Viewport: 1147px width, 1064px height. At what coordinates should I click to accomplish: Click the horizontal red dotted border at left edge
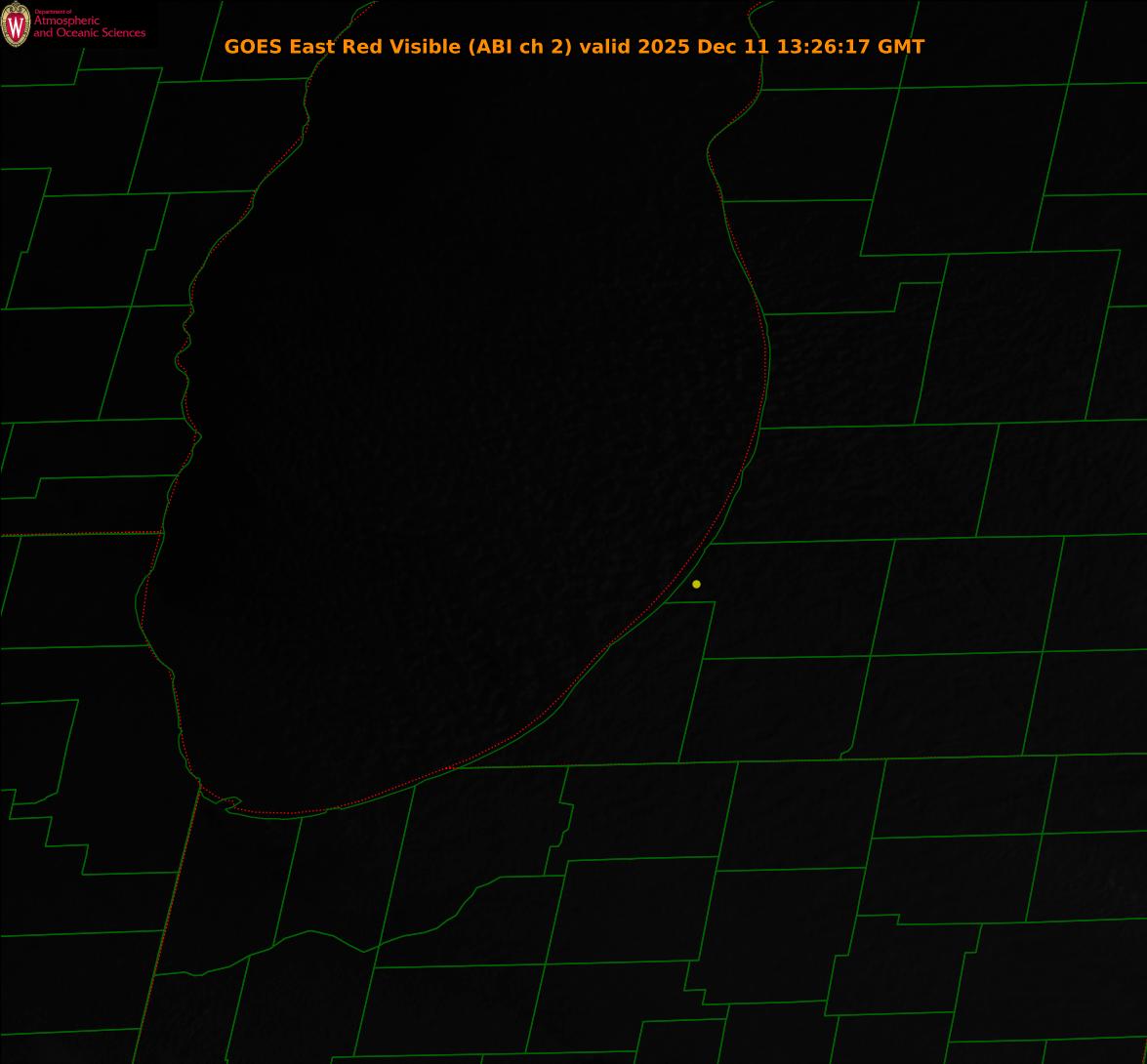tap(78, 534)
